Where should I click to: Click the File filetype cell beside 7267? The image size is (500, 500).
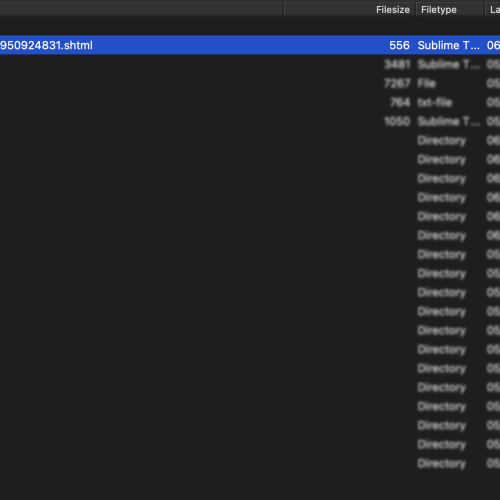pos(427,83)
